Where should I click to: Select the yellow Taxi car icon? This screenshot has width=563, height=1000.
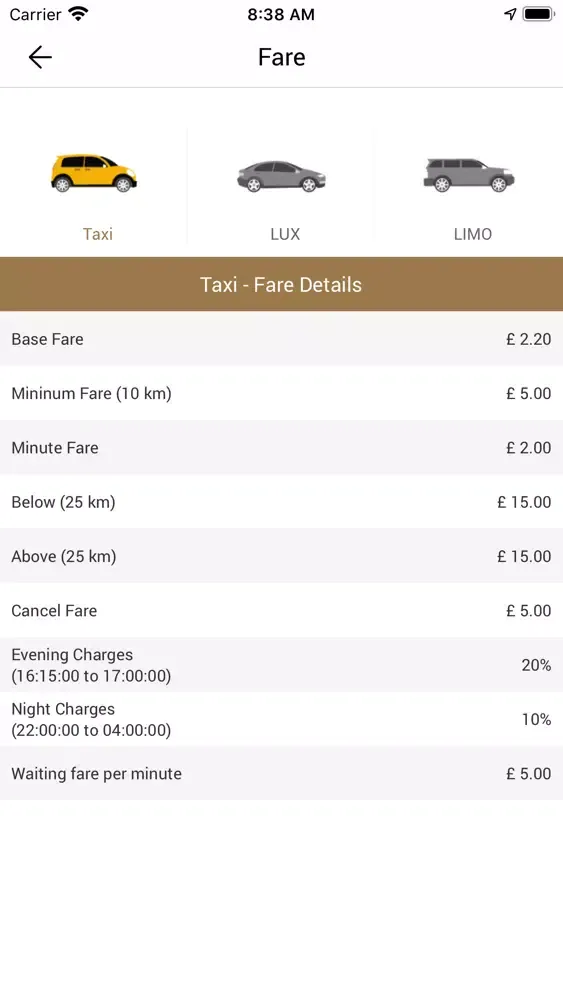pos(94,173)
